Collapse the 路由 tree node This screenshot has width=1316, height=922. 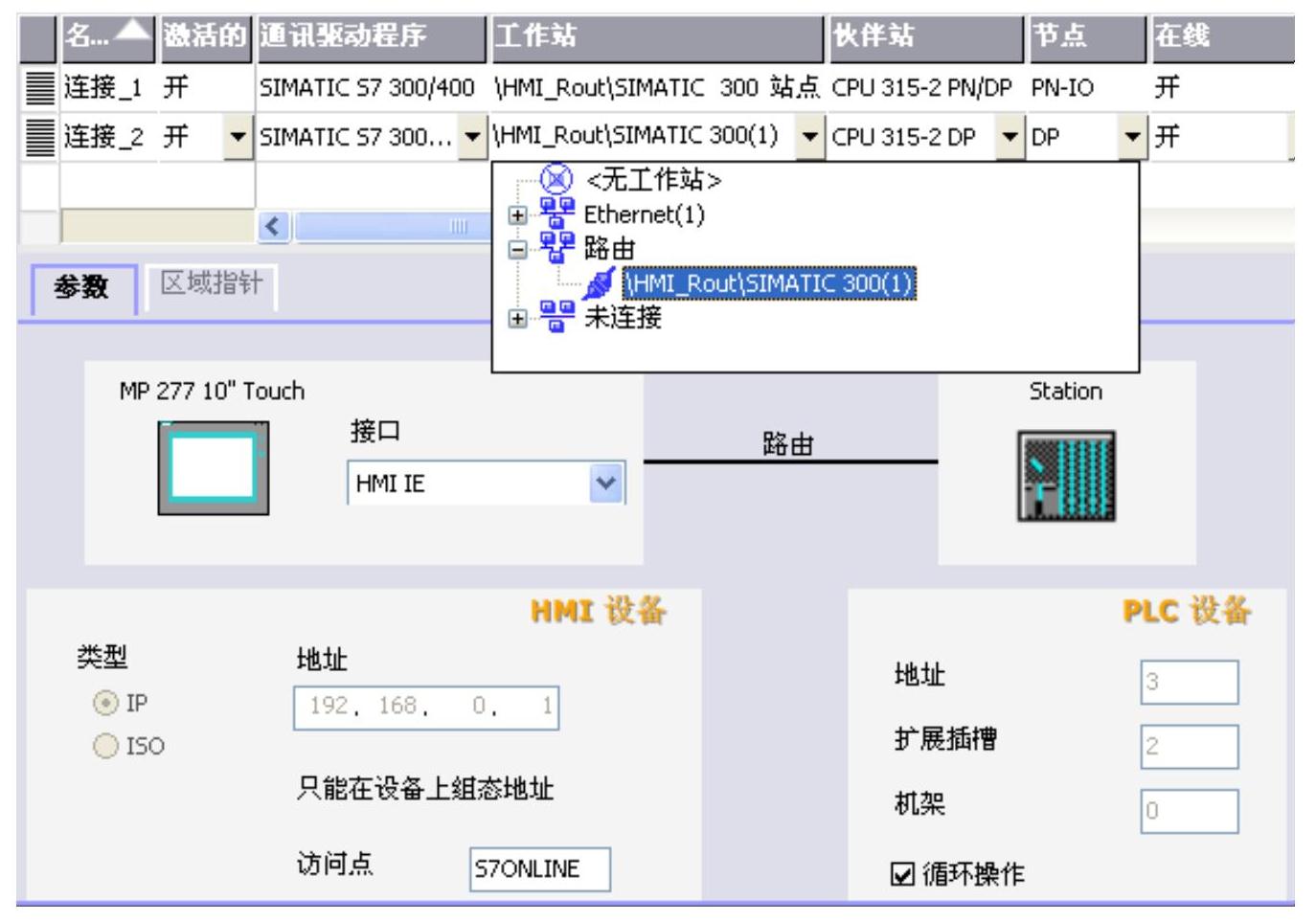[517, 250]
